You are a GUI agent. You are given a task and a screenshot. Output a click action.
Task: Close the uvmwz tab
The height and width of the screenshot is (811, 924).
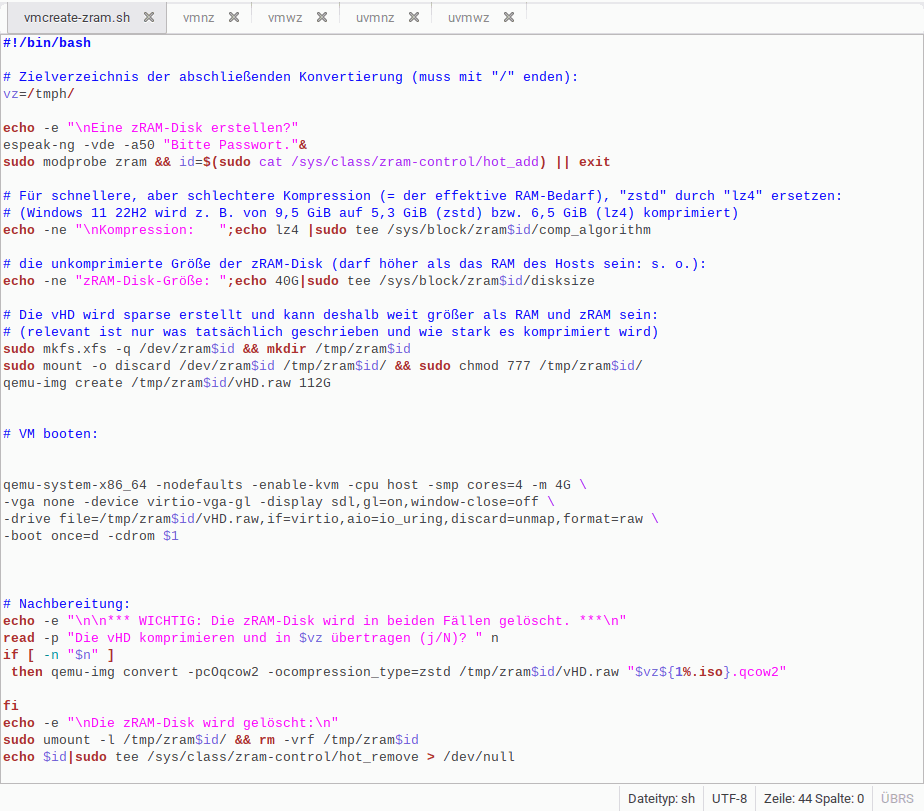coord(509,17)
